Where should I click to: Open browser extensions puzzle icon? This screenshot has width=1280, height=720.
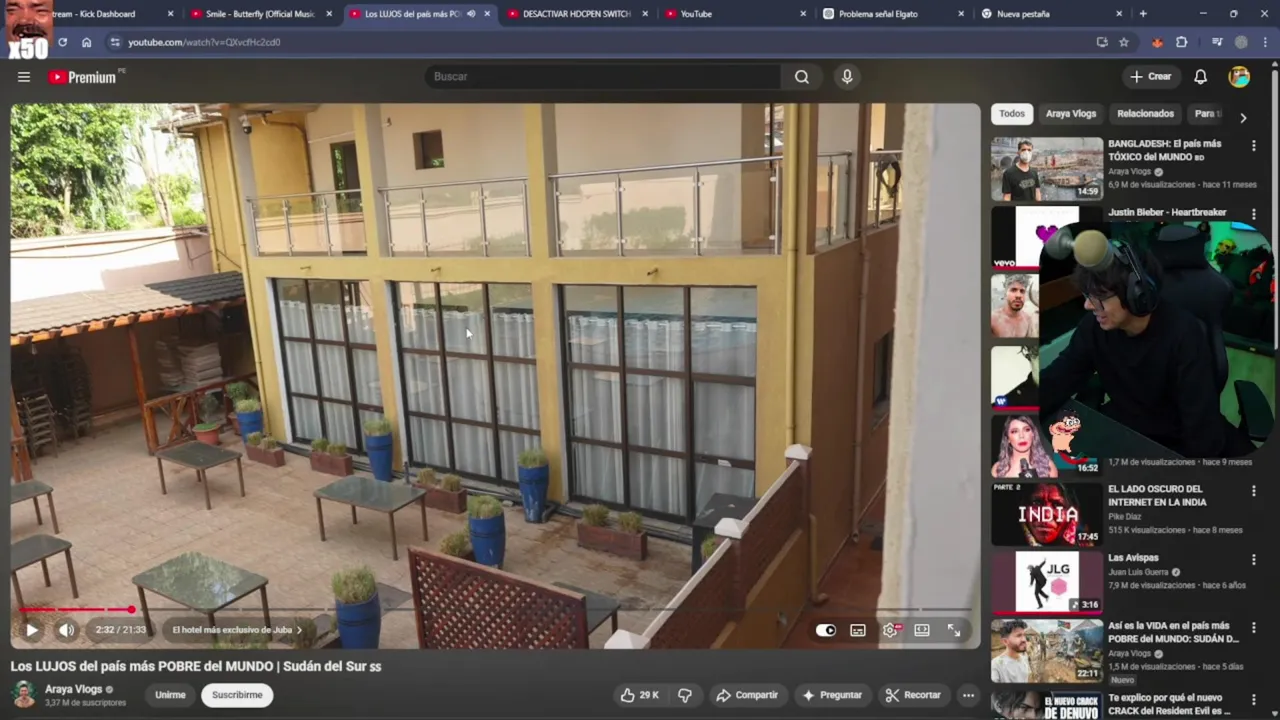click(1182, 42)
